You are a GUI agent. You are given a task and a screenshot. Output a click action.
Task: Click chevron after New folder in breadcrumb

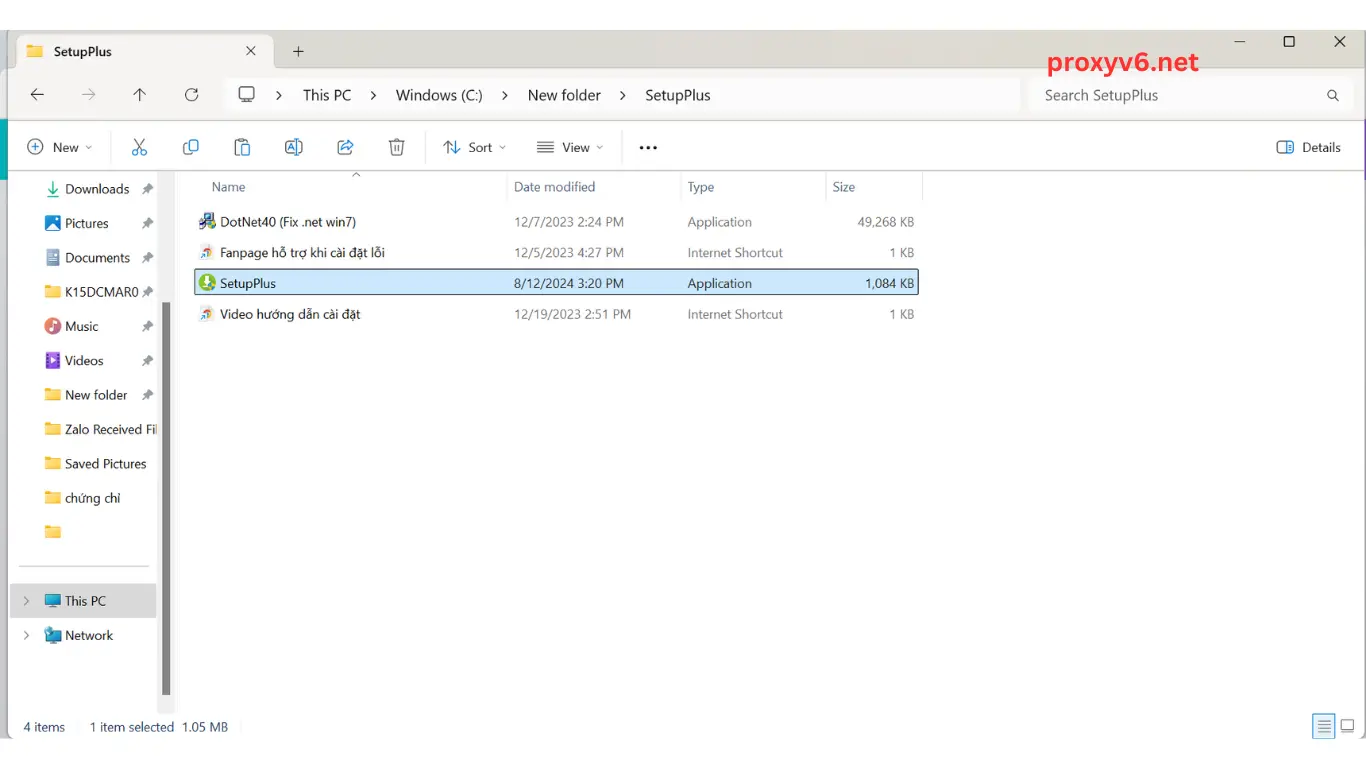[623, 96]
